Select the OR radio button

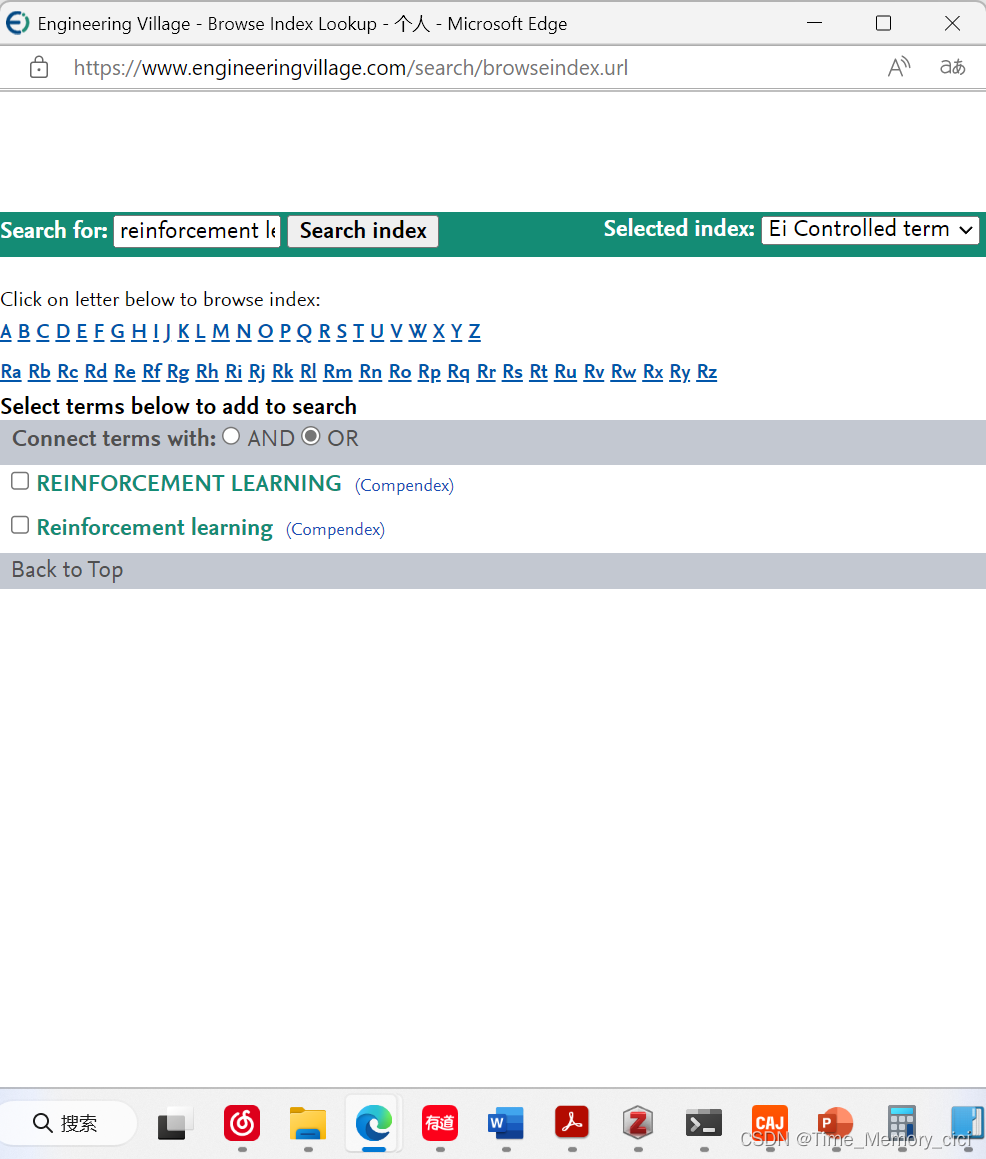pyautogui.click(x=311, y=436)
